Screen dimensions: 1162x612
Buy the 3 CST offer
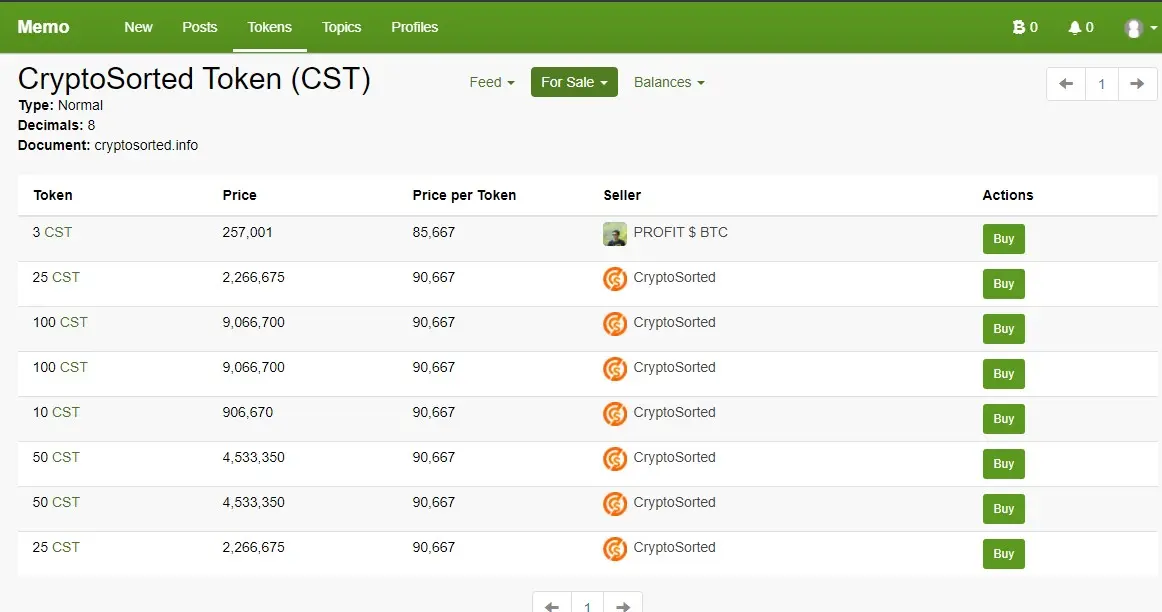click(x=1003, y=239)
